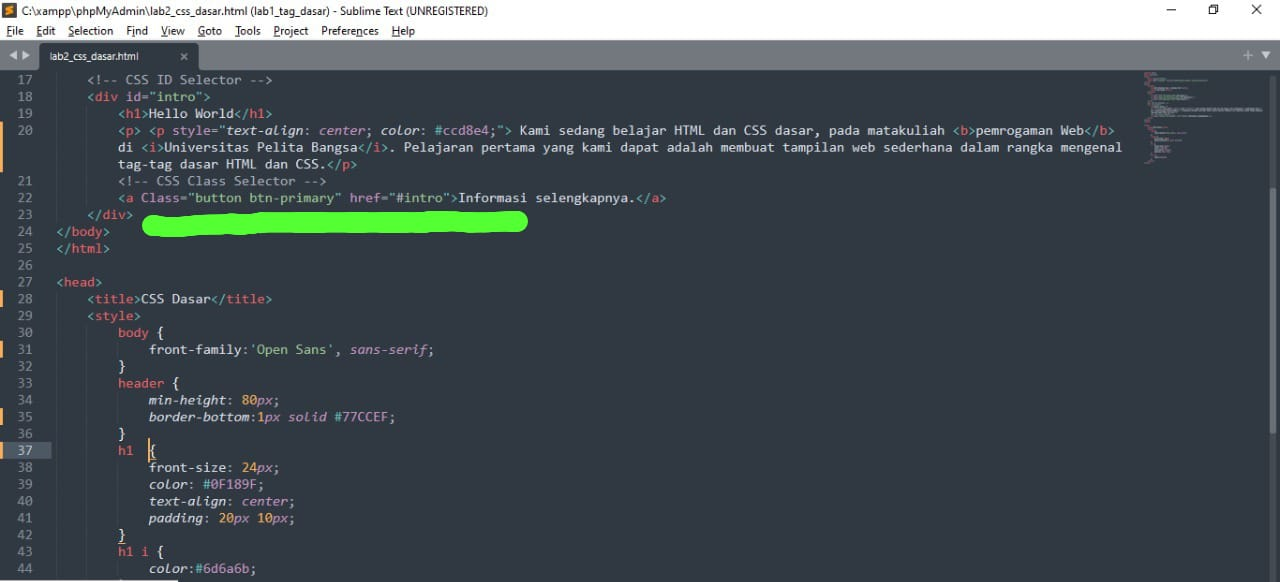Open the Preferences menu
1280x582 pixels.
[x=349, y=31]
